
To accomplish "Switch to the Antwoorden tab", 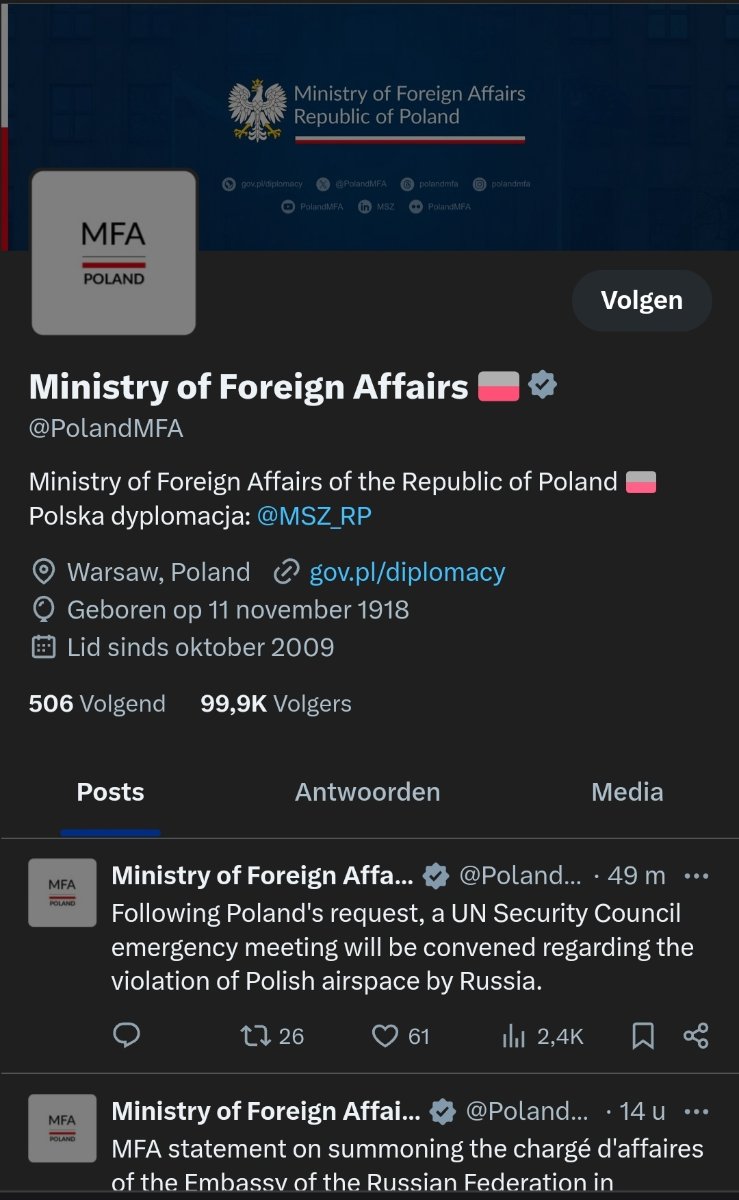I will point(367,792).
